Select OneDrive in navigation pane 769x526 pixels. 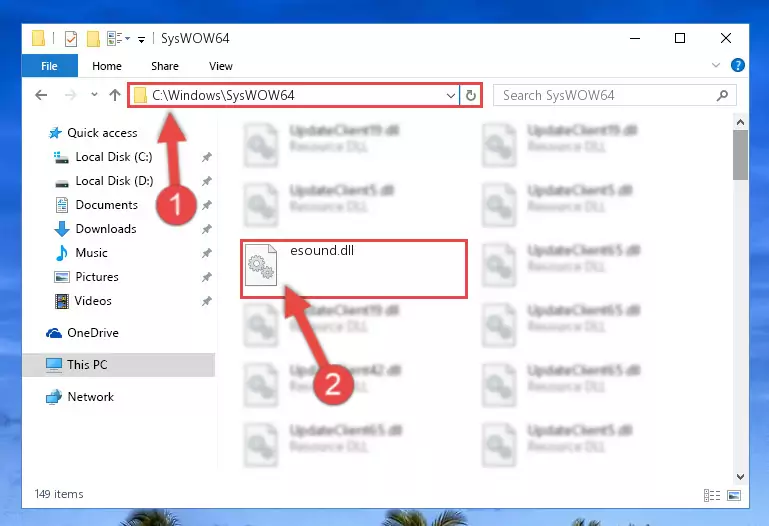[93, 333]
